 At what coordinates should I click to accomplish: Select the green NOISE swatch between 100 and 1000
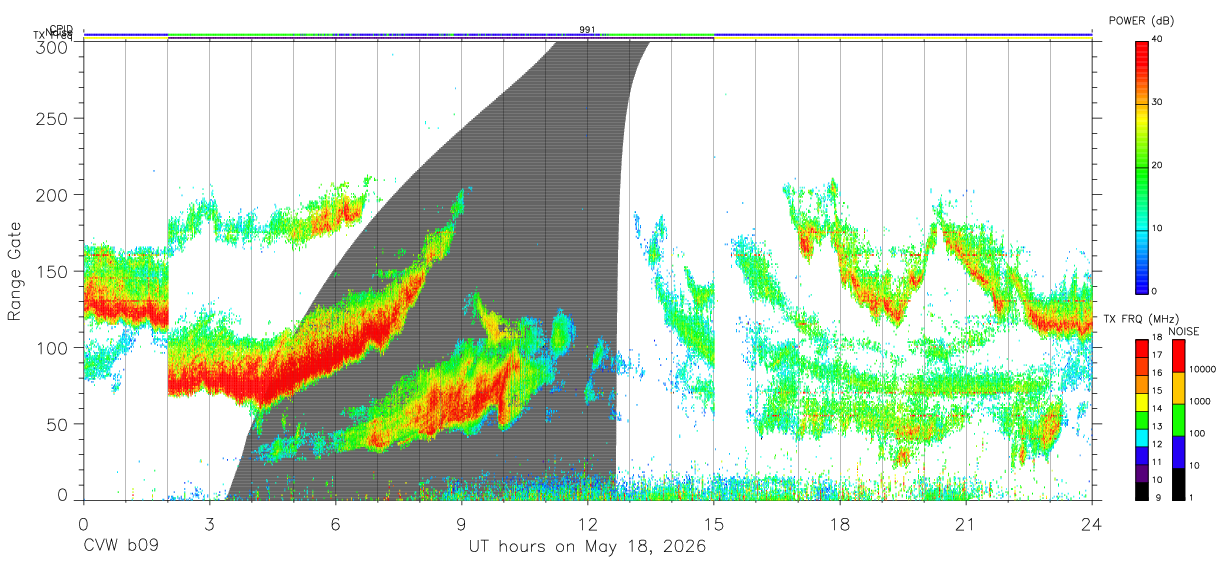1179,419
